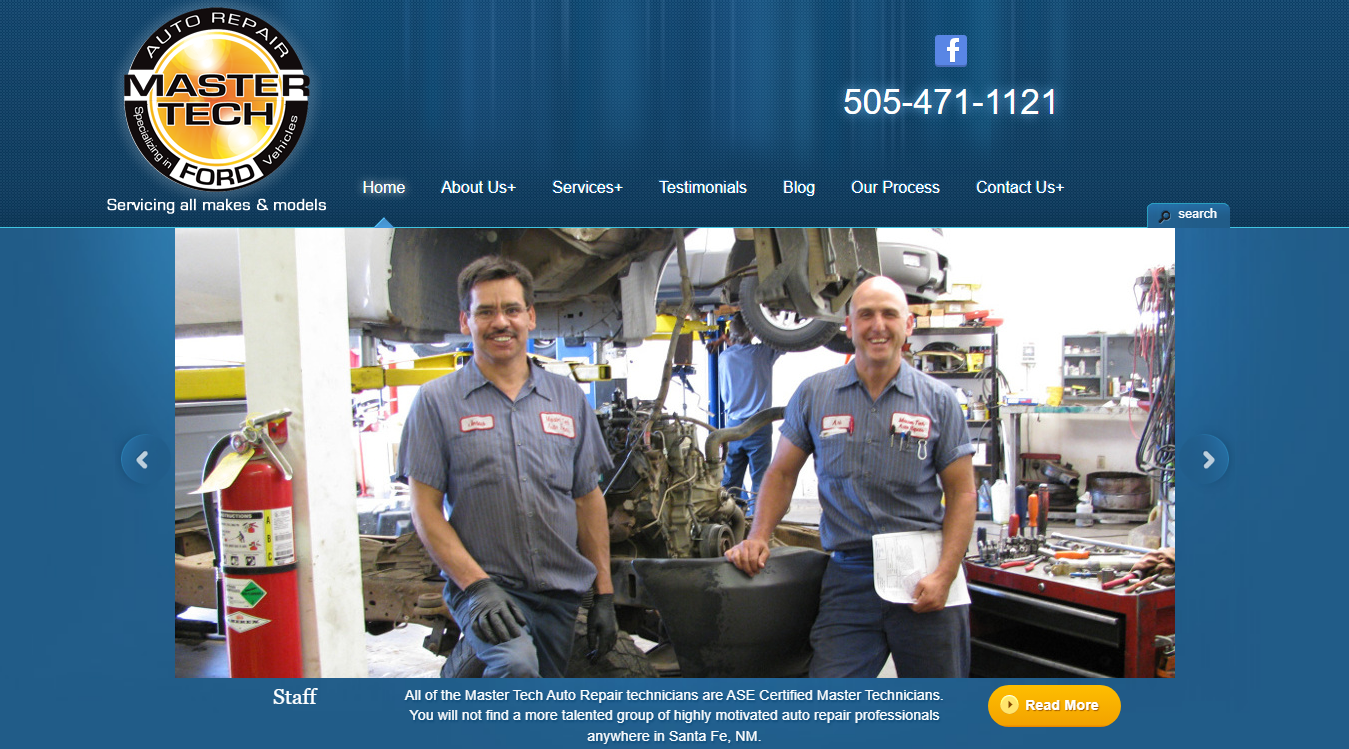Screen dimensions: 1349x749
Task: Click the 'Servicing all makes & models' tagline
Action: pos(216,205)
